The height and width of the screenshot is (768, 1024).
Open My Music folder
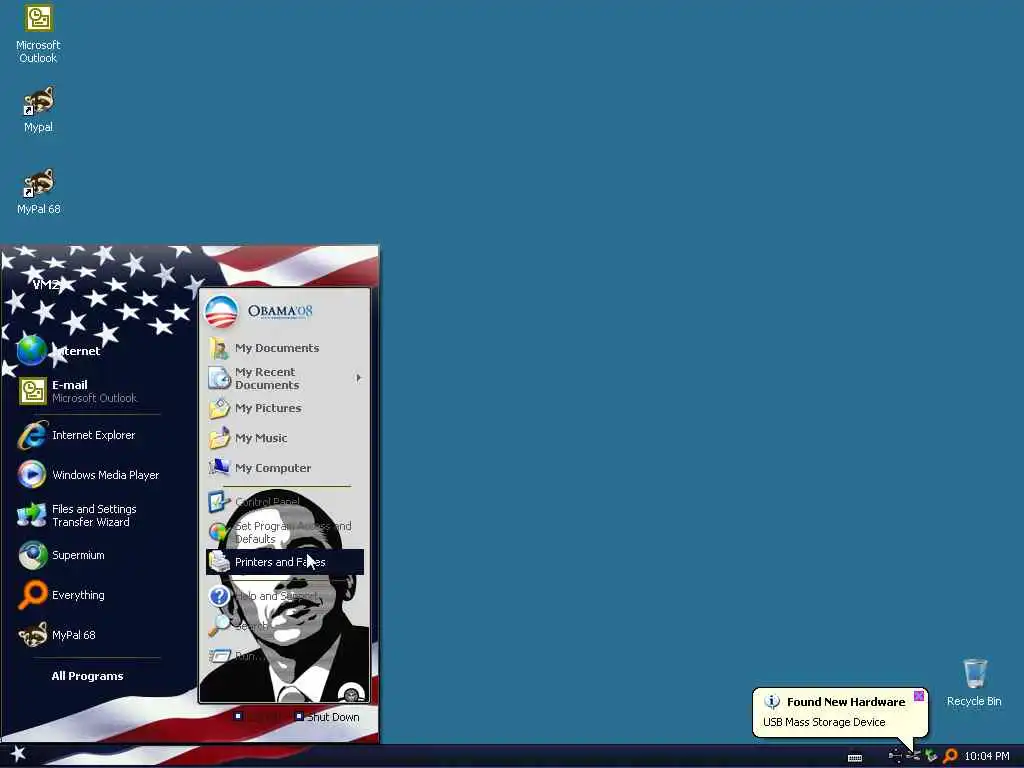(285, 438)
